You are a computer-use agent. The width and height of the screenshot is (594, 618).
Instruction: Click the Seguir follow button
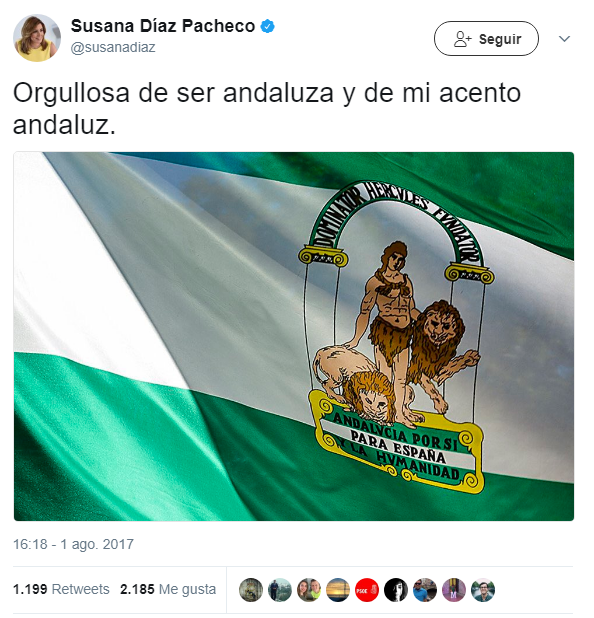[486, 39]
